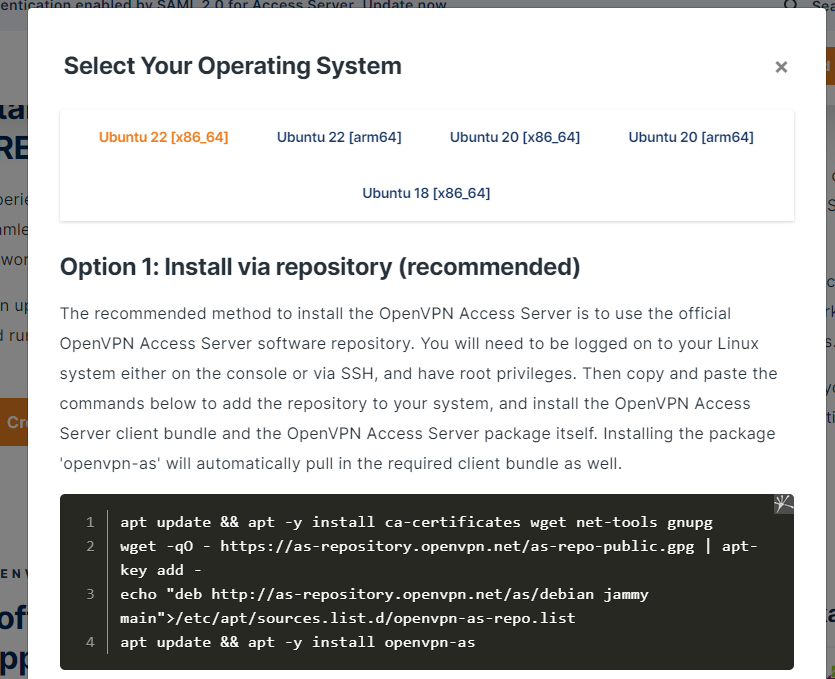This screenshot has height=679, width=835.
Task: Click the icon in code block corner
Action: (783, 504)
